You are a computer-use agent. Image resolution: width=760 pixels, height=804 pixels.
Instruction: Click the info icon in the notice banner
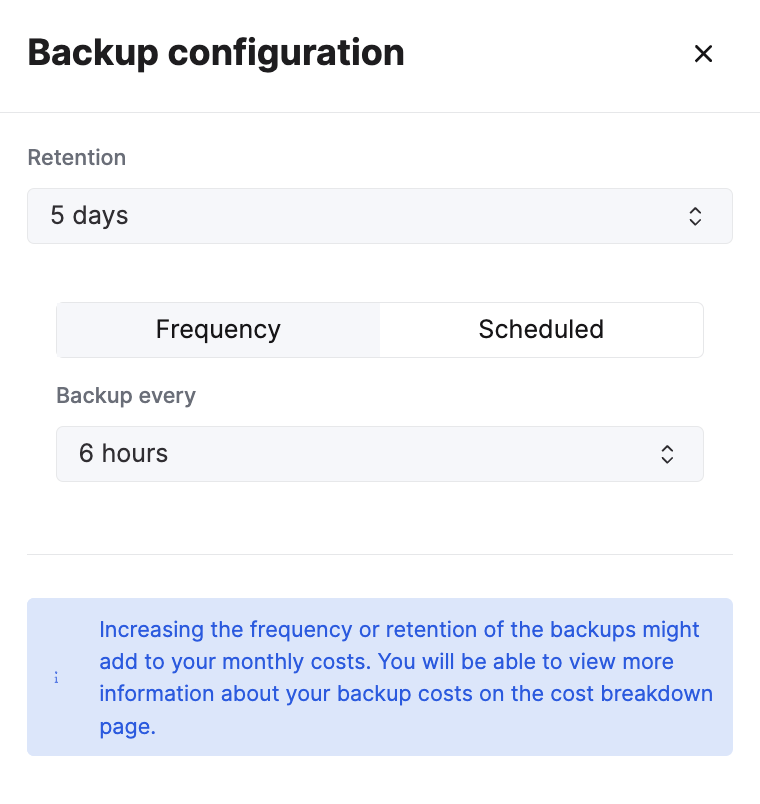coord(56,677)
